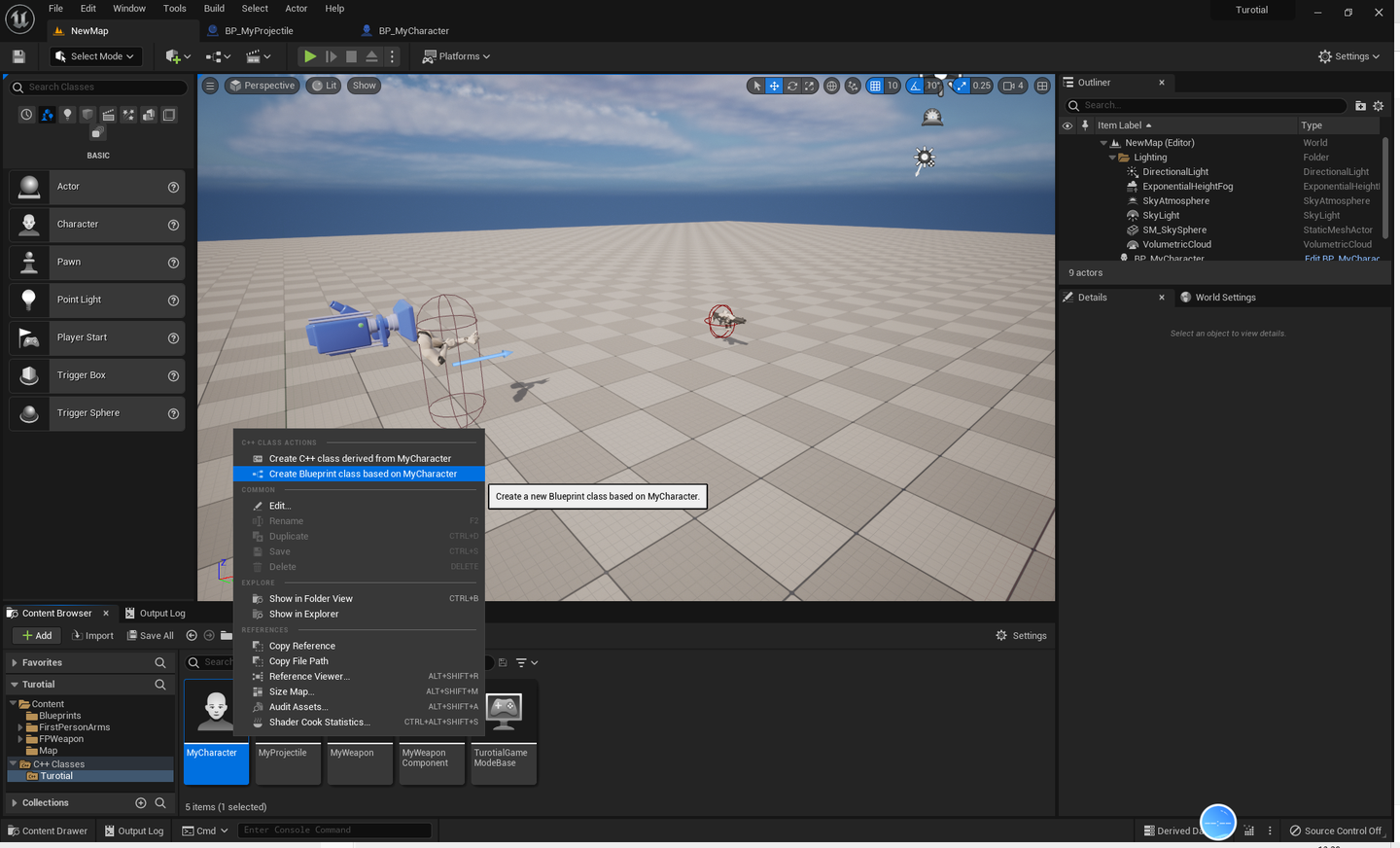The height and width of the screenshot is (848, 1400).
Task: Toggle rotation snapping in the viewport toolbar
Action: [915, 86]
